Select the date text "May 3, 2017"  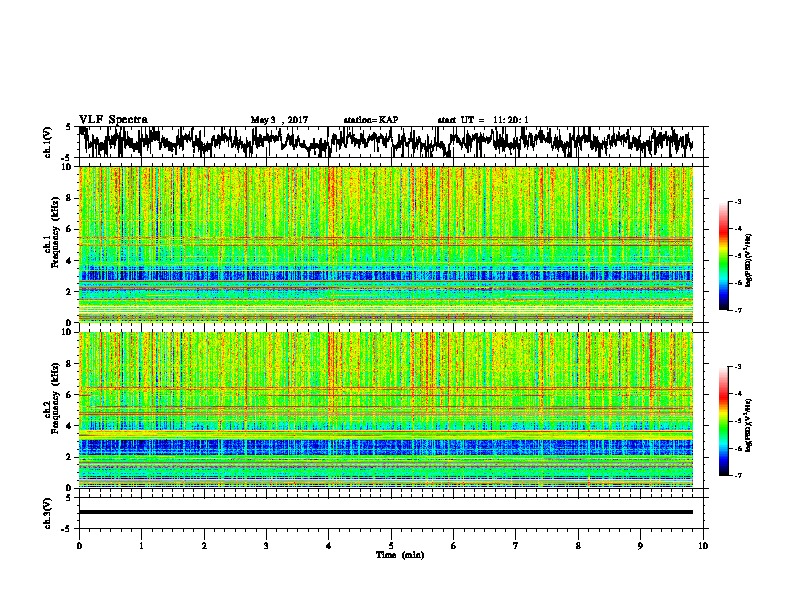pos(279,120)
